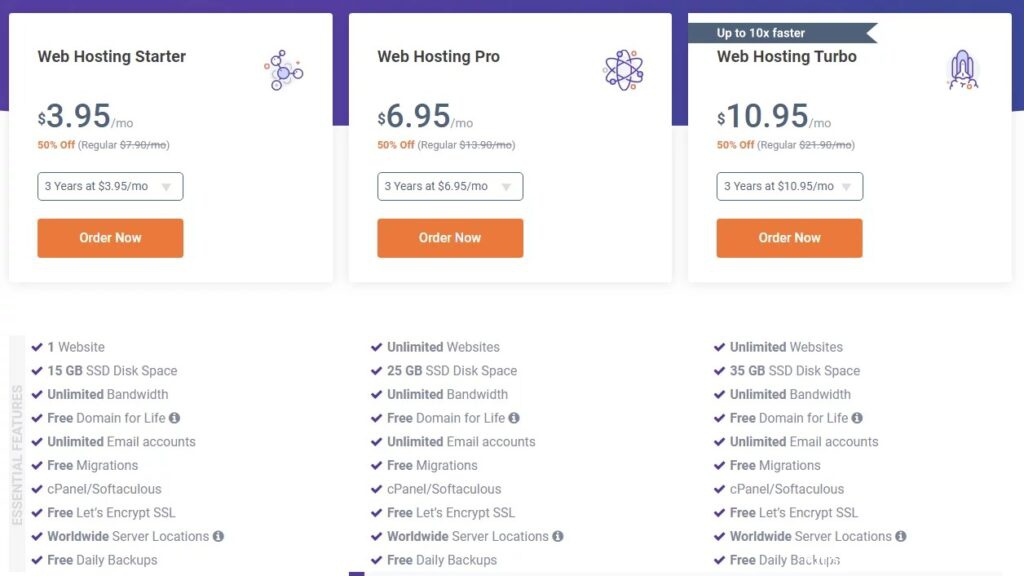Screen dimensions: 1024x576
Task: Expand the 3 Years at $6.95/mo term selector
Action: (x=450, y=186)
